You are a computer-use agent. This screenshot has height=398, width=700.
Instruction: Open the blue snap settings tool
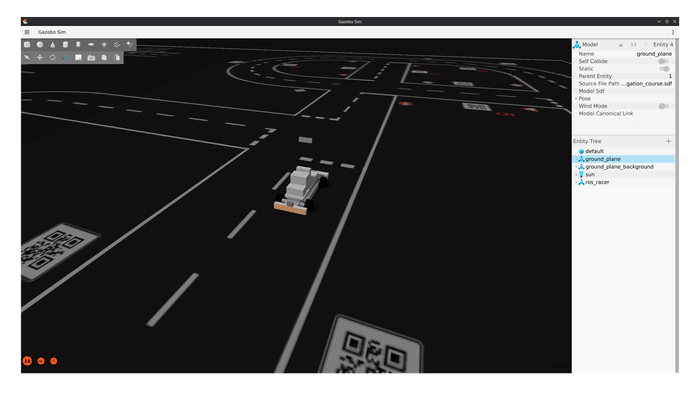pyautogui.click(x=65, y=58)
